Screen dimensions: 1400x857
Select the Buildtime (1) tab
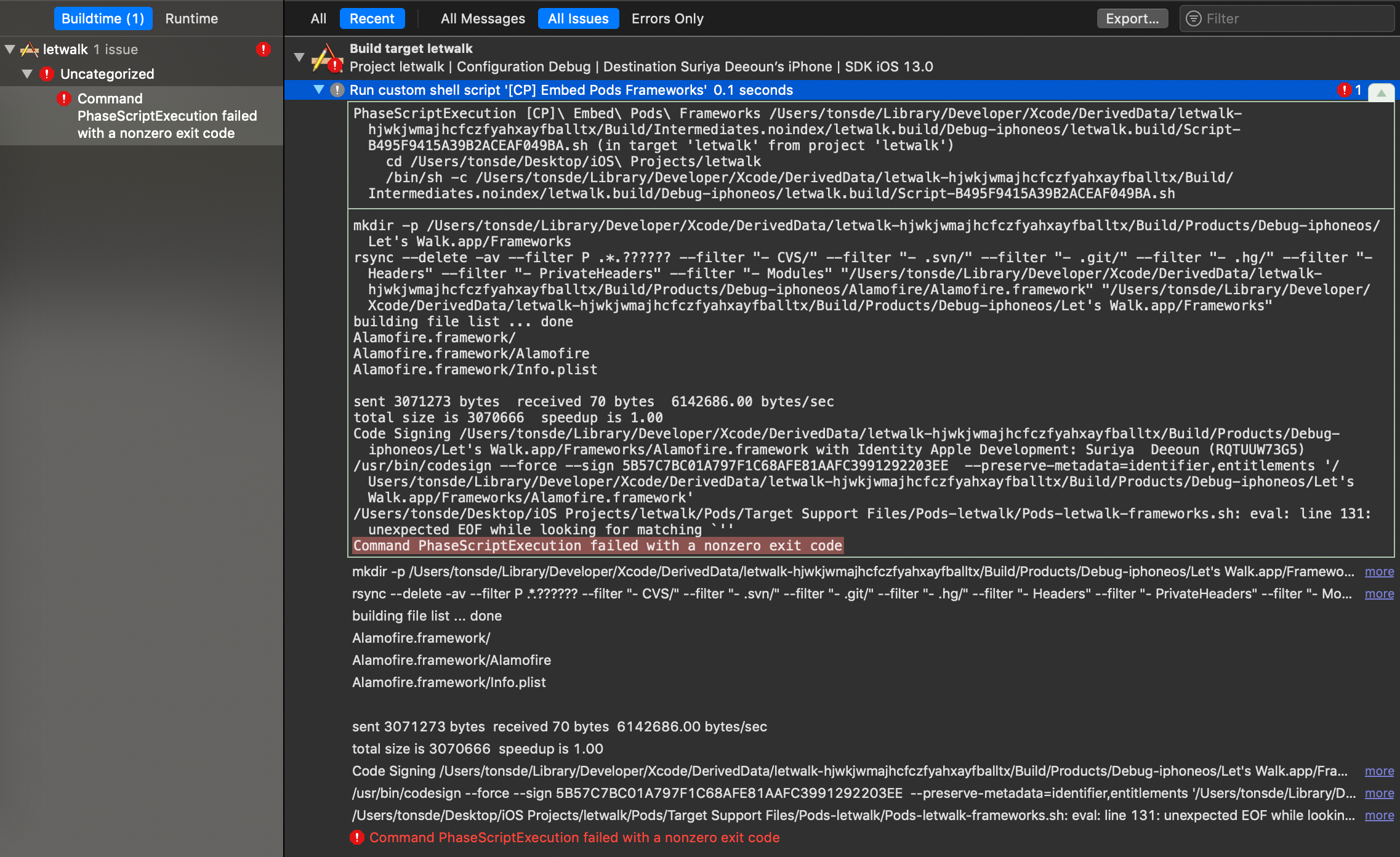click(x=103, y=18)
